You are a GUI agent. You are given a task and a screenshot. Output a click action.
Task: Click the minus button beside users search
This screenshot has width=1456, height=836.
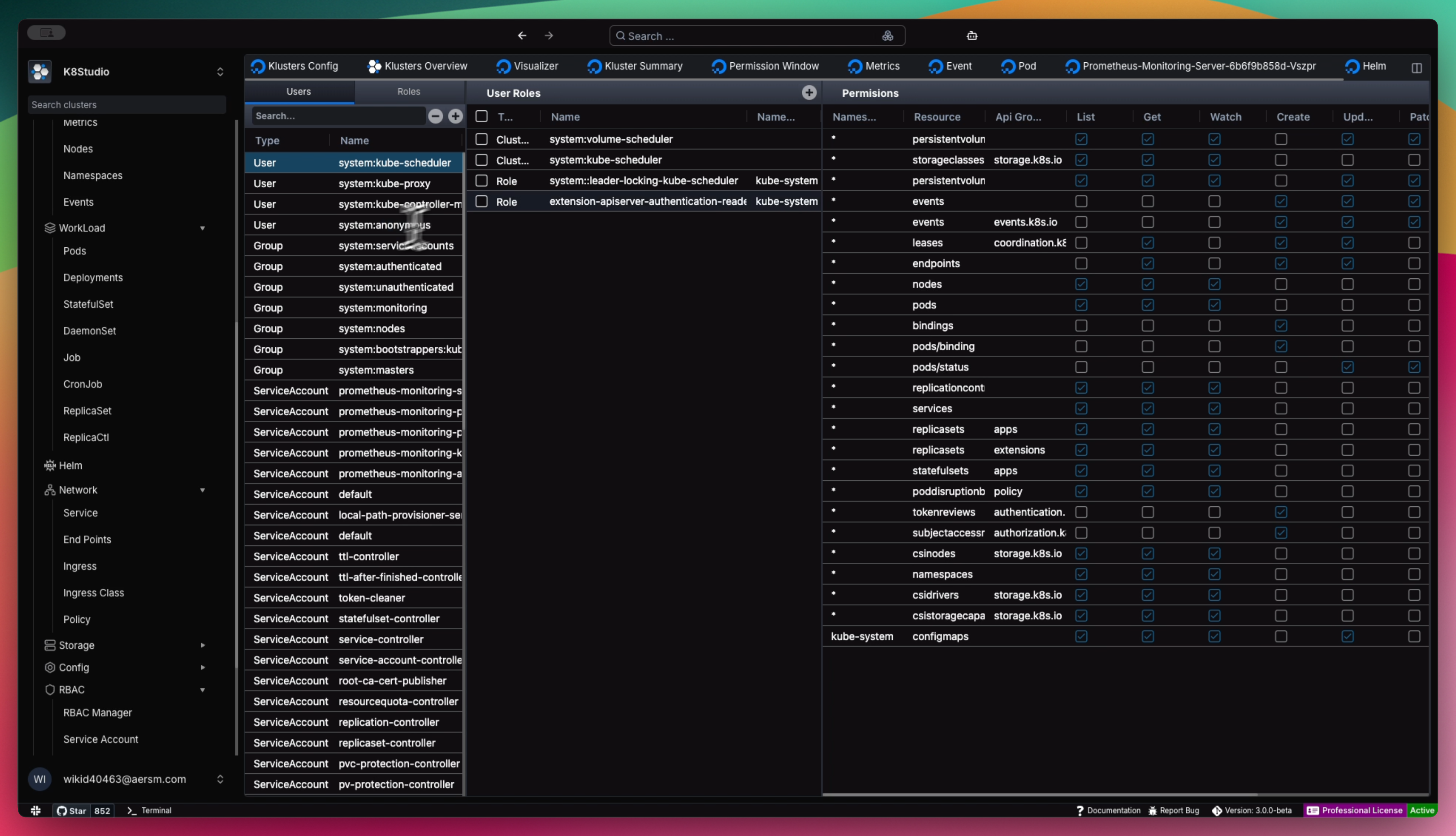tap(435, 116)
